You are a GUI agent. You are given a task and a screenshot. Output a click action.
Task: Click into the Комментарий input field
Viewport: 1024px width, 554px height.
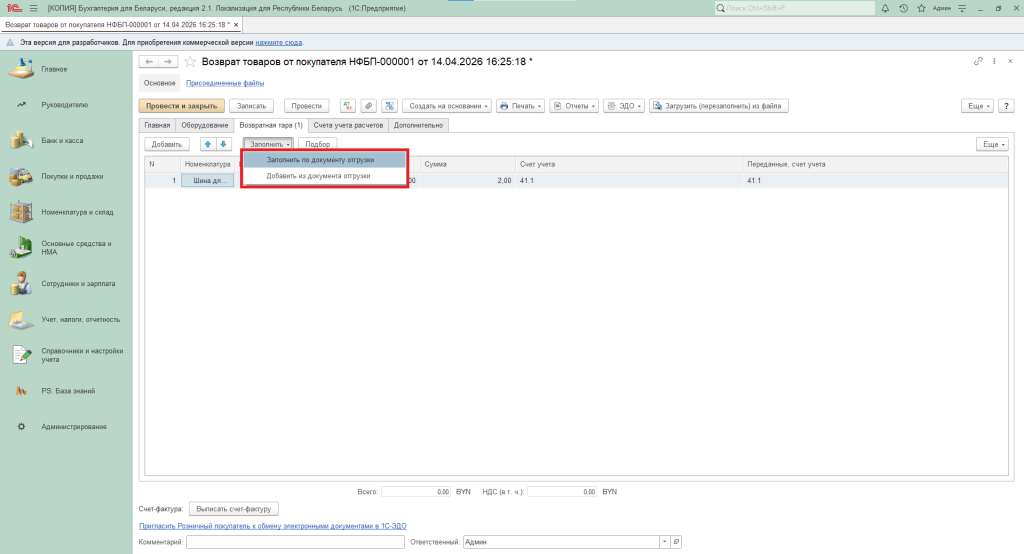click(293, 542)
